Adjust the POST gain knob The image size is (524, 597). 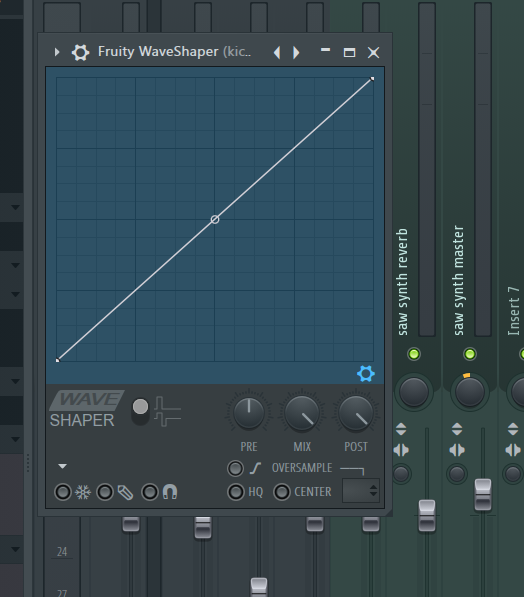(x=356, y=413)
